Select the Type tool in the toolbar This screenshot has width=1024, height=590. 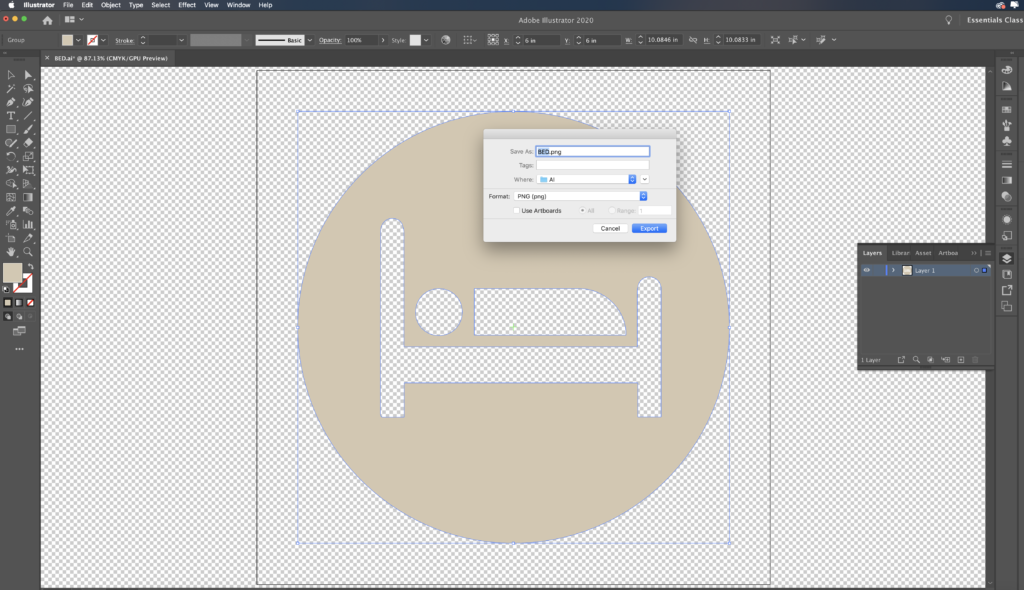11,116
